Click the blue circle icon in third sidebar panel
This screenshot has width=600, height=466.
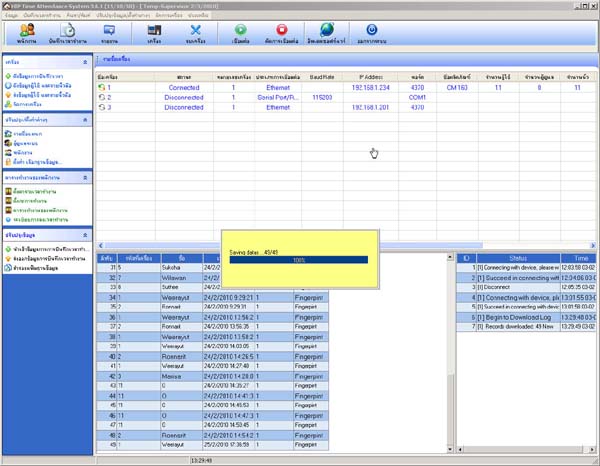point(8,220)
